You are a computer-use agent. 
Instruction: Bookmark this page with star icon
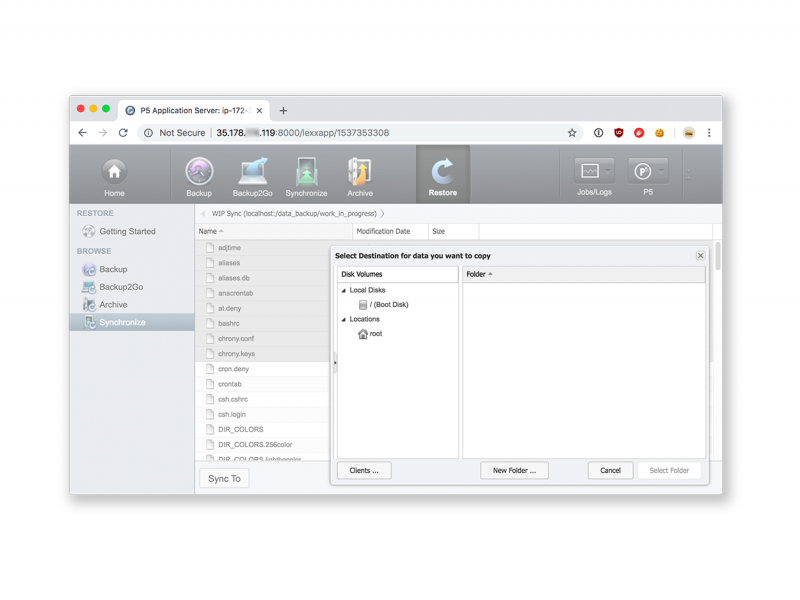pos(572,133)
